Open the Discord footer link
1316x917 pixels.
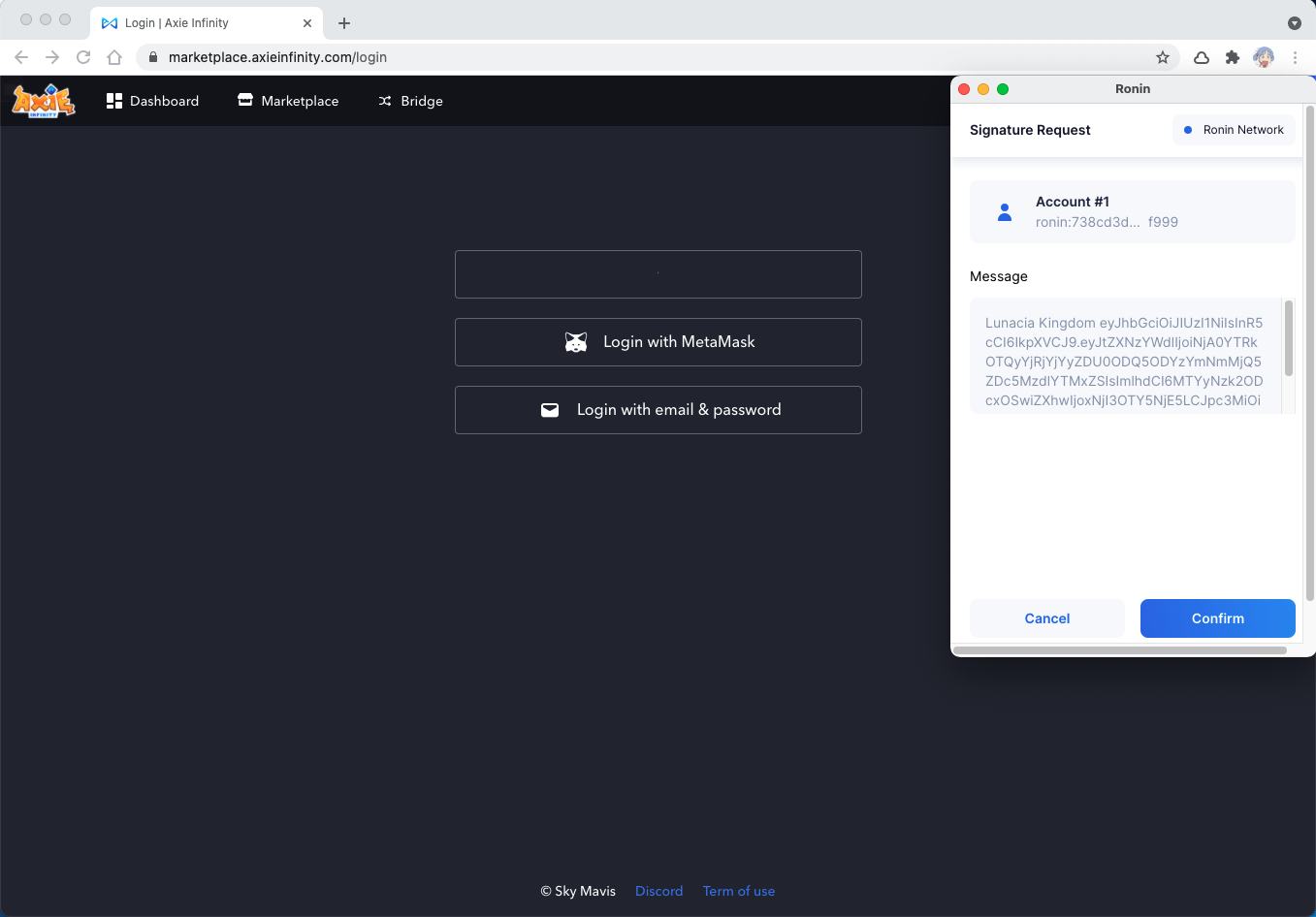[x=658, y=891]
